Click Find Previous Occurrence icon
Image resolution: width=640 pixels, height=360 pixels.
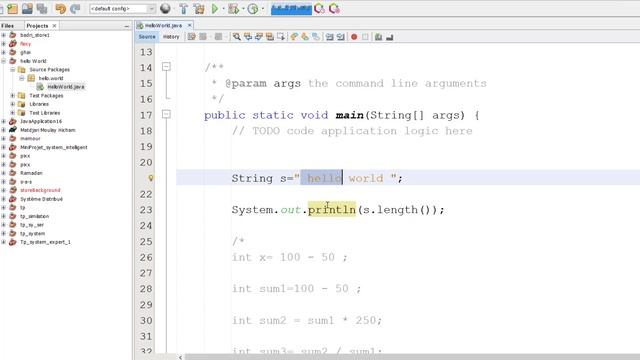coord(247,37)
